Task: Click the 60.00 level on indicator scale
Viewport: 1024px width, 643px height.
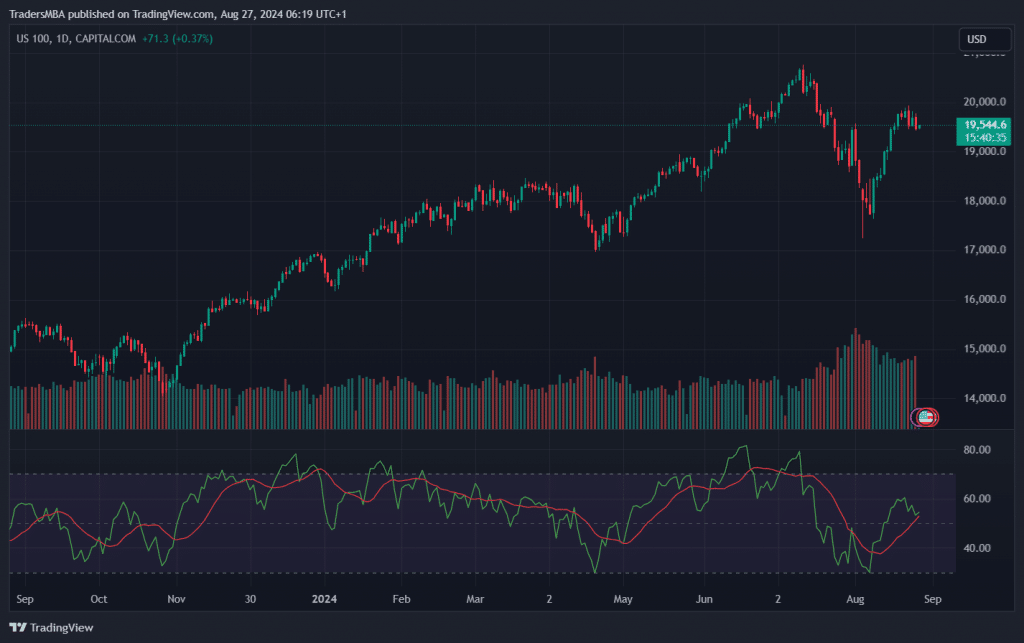Action: 976,499
